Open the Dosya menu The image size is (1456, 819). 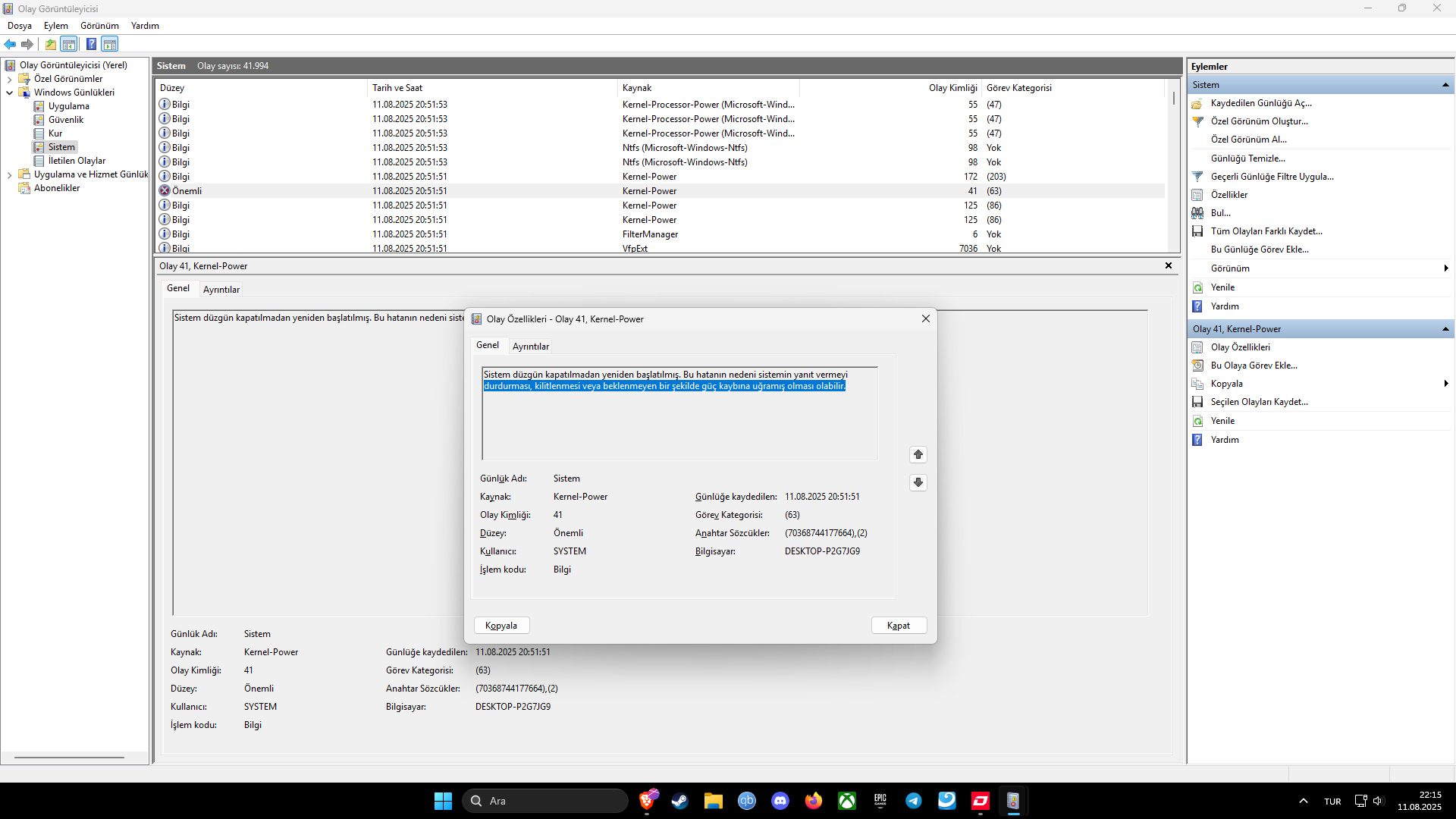tap(20, 26)
